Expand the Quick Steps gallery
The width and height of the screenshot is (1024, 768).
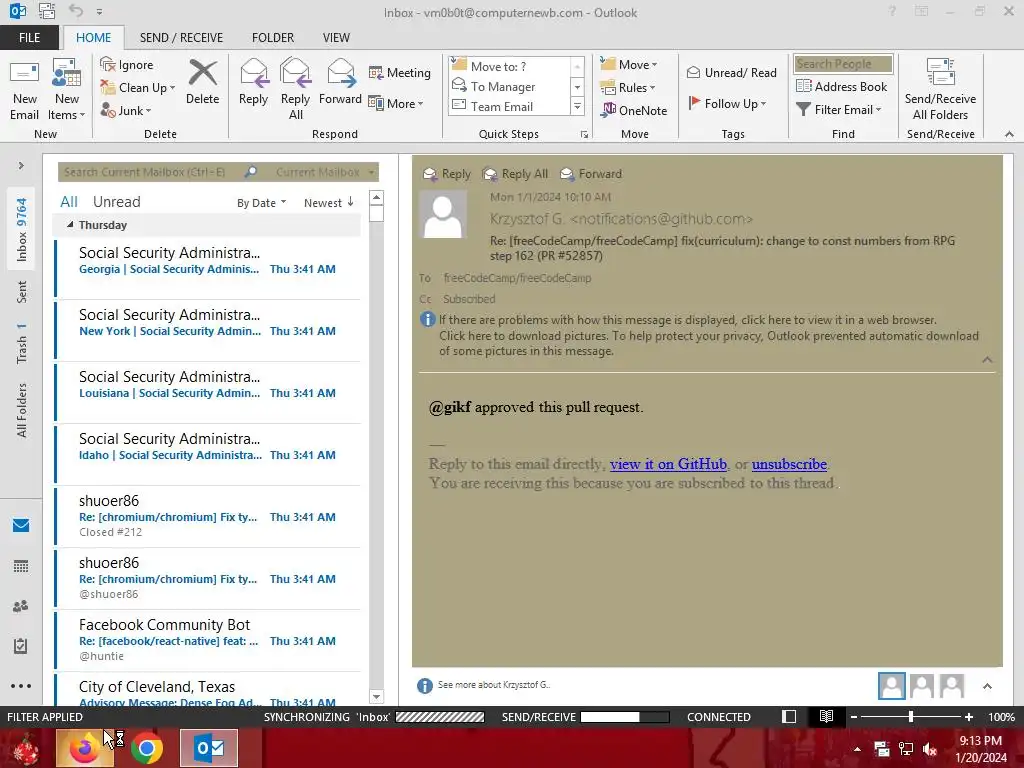coord(577,106)
